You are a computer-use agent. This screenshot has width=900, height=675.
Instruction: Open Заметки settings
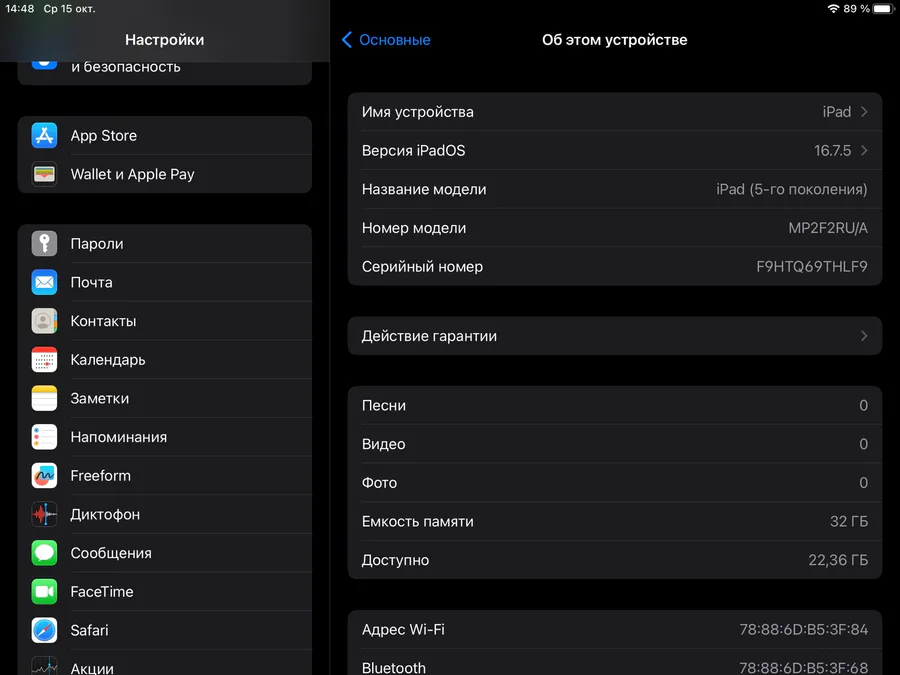point(165,398)
